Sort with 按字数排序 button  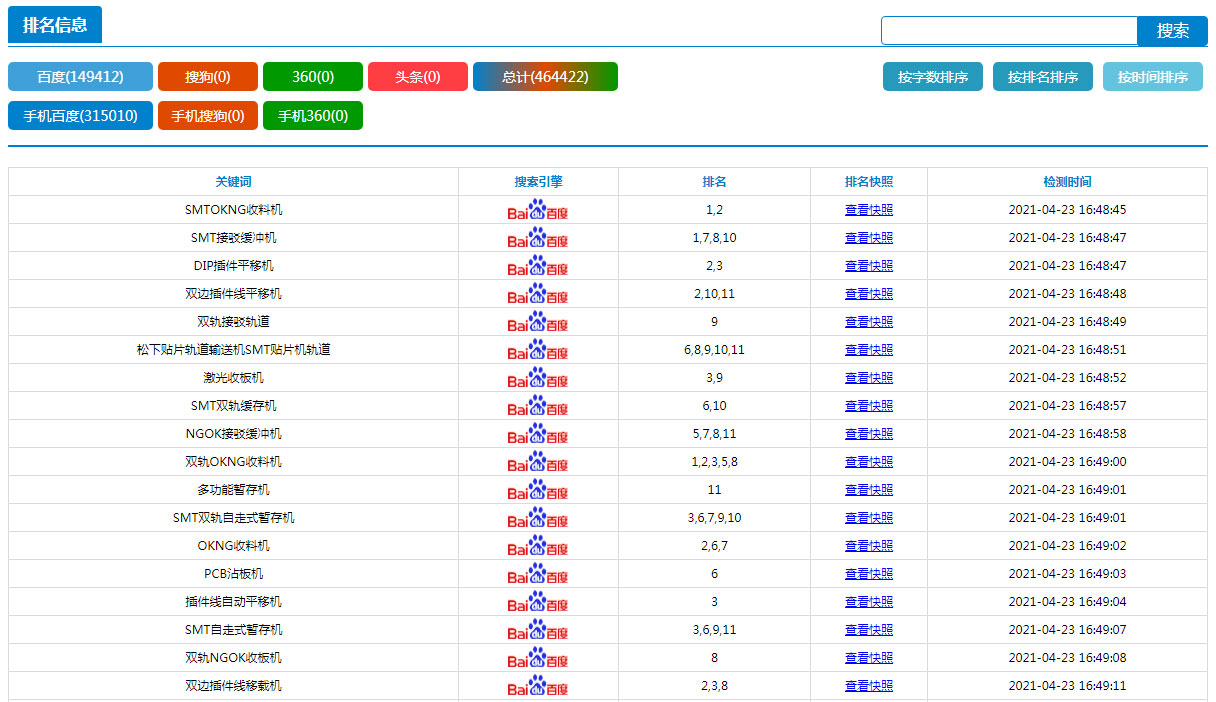933,77
